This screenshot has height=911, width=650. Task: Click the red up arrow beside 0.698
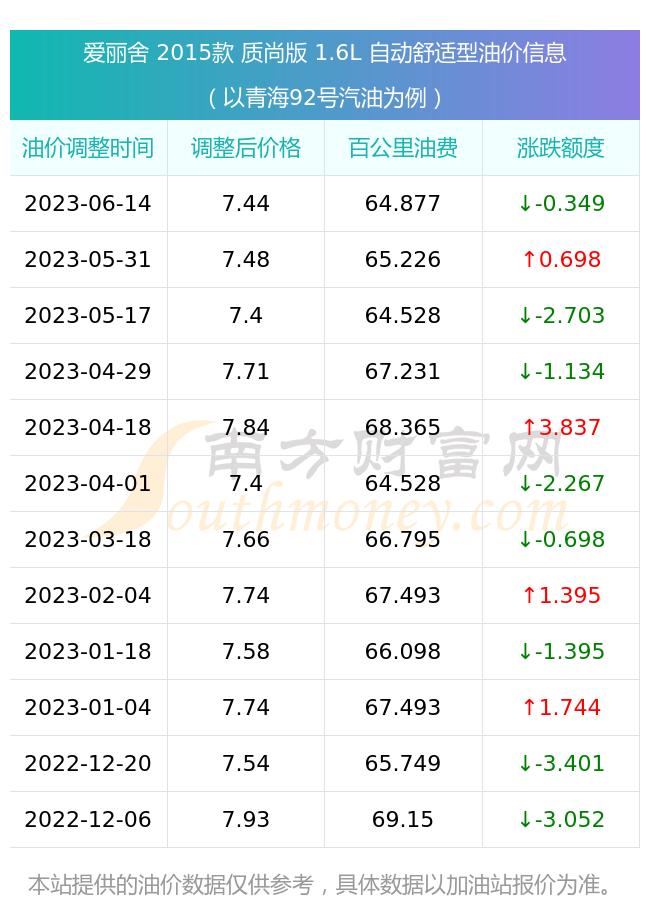click(x=529, y=260)
